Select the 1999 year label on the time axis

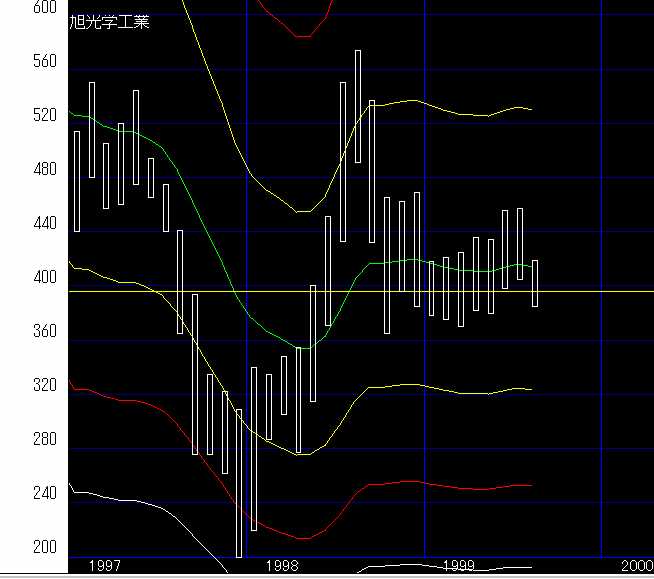click(x=458, y=566)
